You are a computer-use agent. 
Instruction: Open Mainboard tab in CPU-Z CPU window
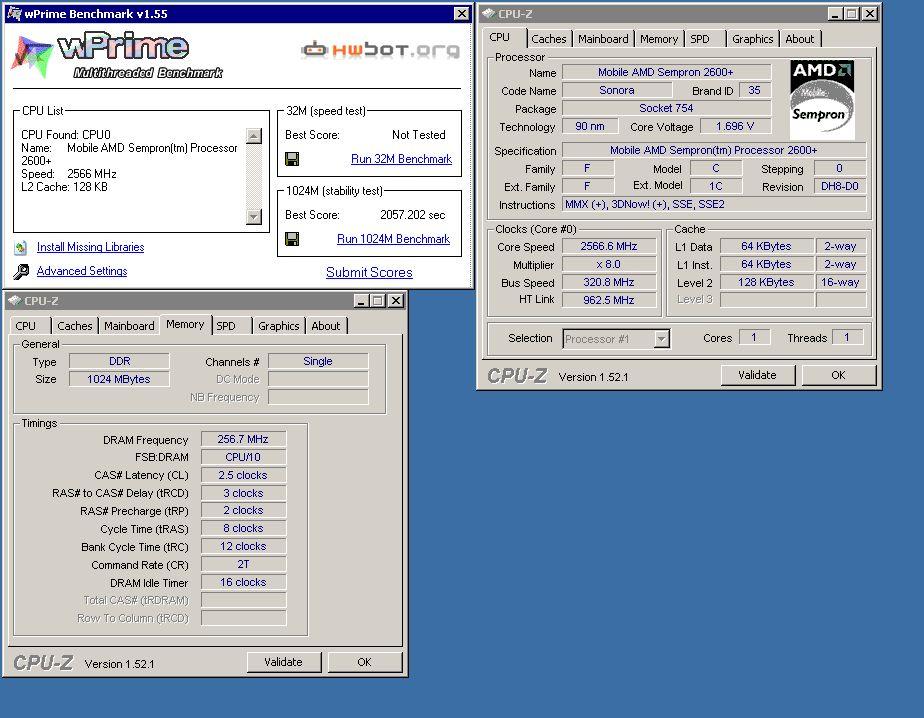tap(603, 39)
